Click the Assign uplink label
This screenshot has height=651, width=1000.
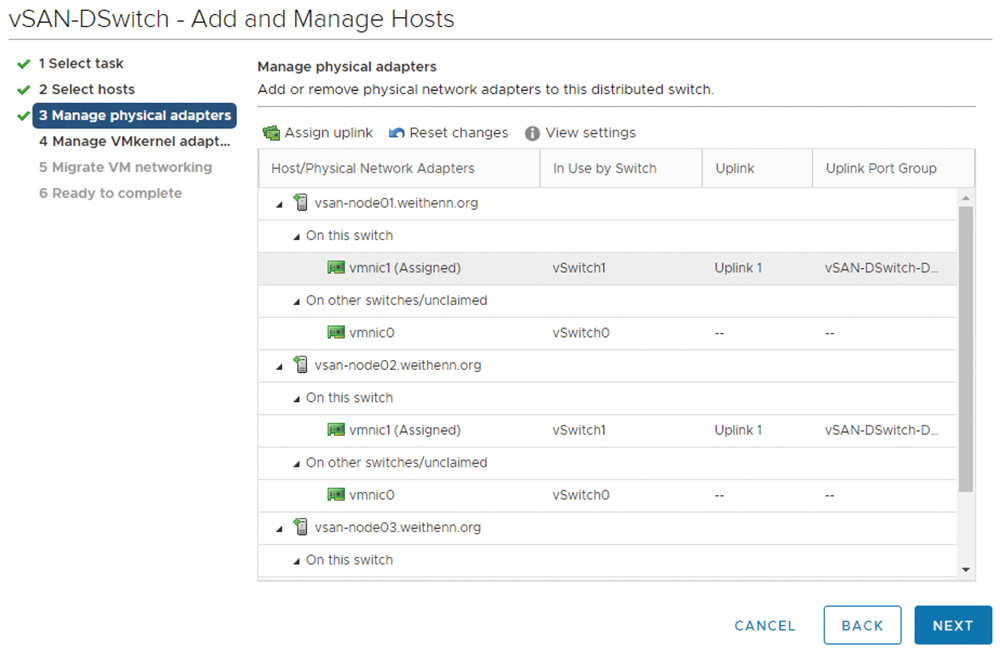coord(328,133)
